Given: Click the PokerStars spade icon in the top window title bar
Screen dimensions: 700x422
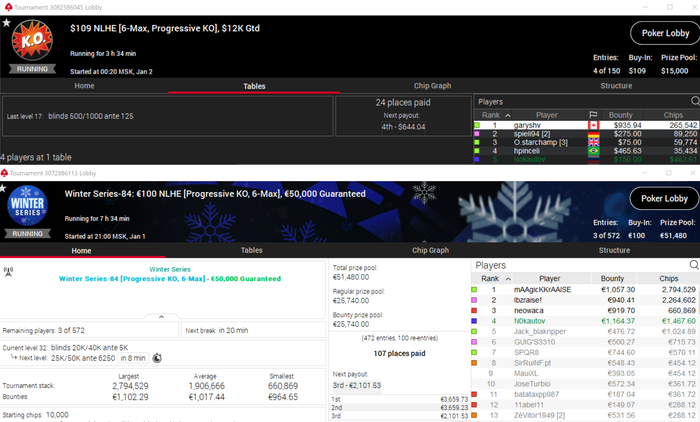Looking at the screenshot, I should tap(8, 7).
